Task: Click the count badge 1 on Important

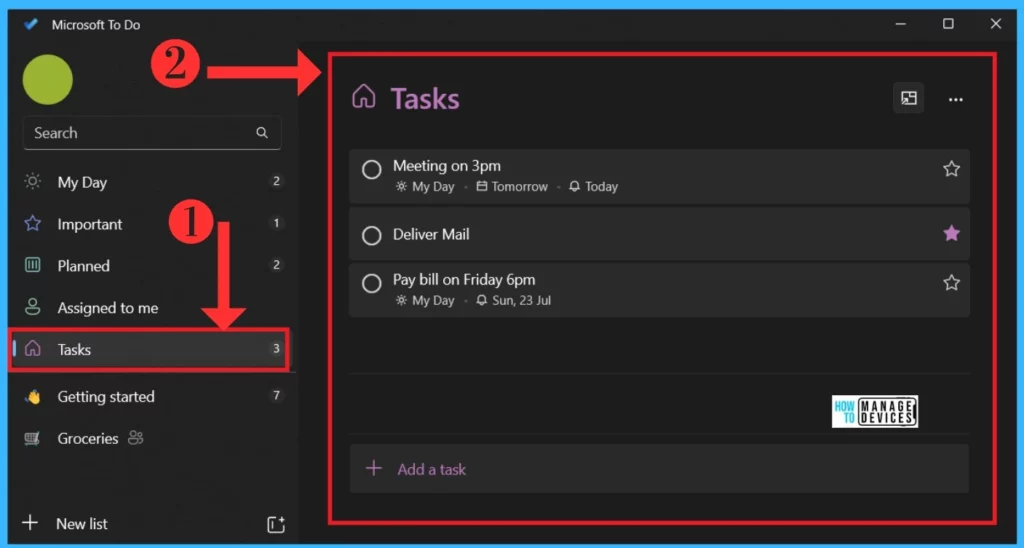Action: point(276,223)
